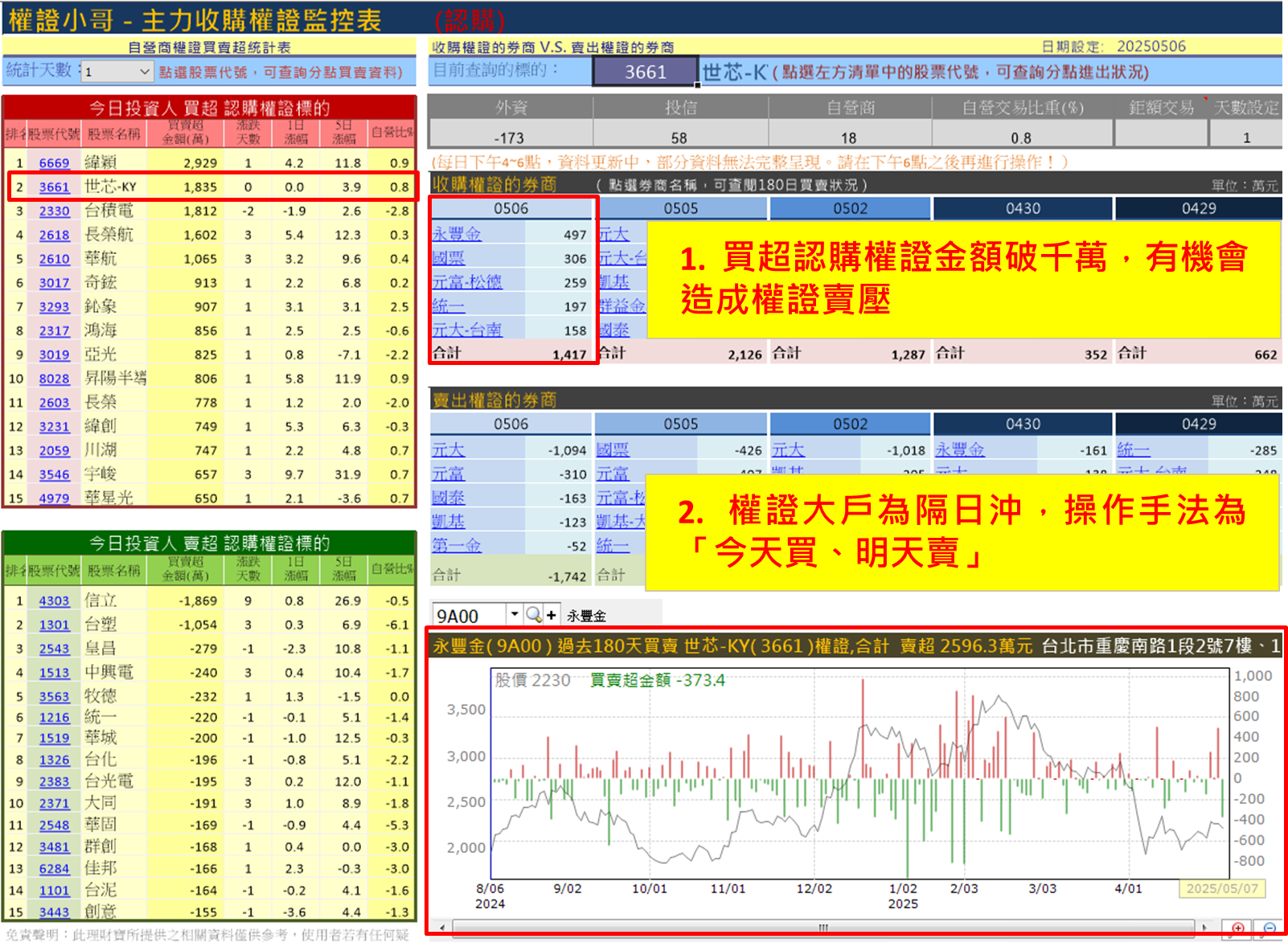The height and width of the screenshot is (943, 1288).
Task: Click the 國票 broker link under 0506 buyers
Action: (x=449, y=258)
